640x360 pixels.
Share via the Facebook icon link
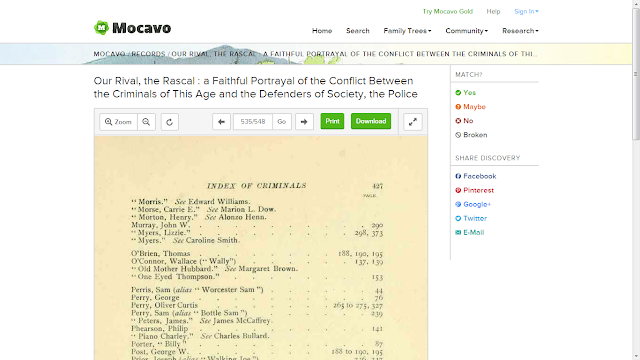(476, 176)
